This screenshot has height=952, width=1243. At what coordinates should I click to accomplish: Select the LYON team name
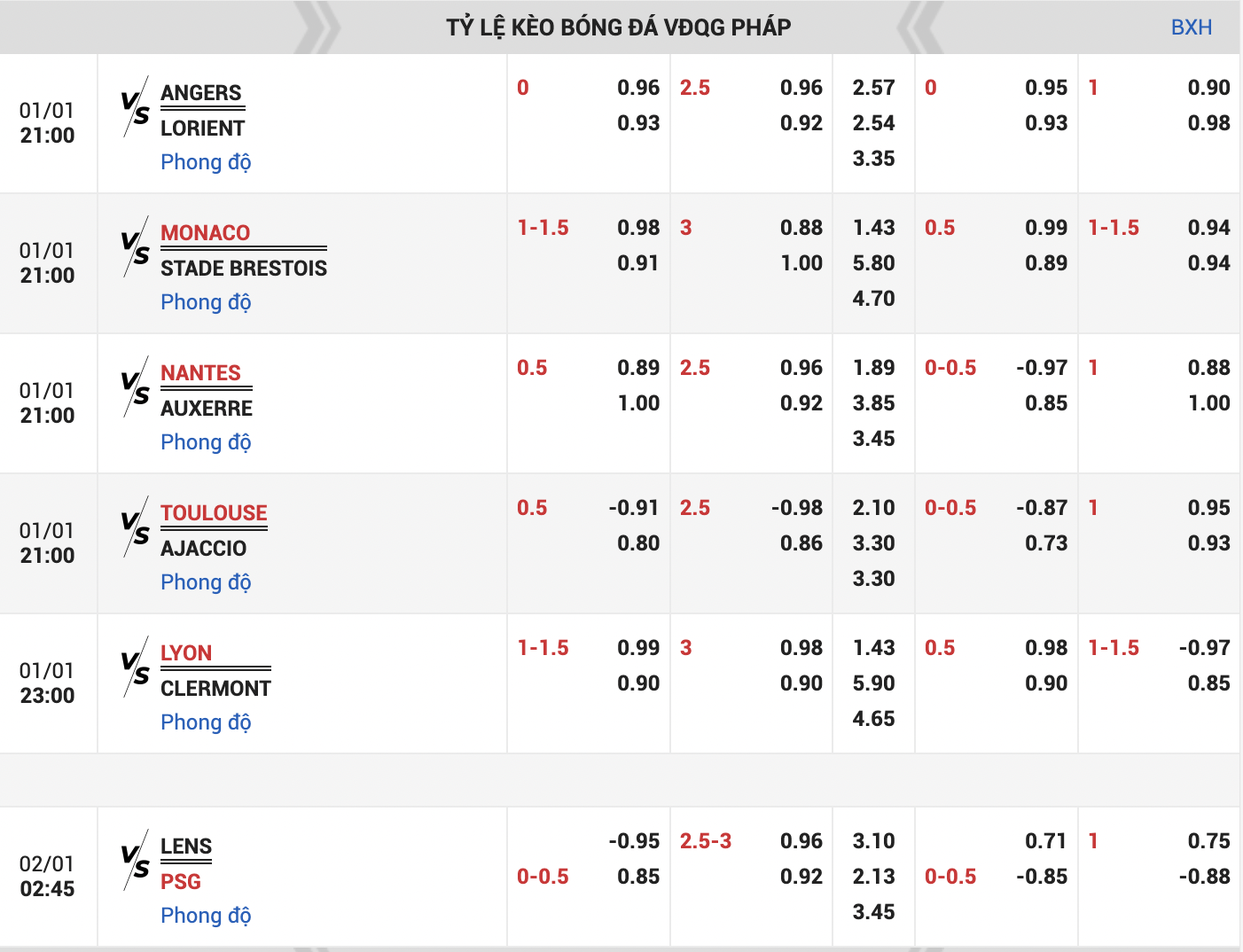point(186,653)
